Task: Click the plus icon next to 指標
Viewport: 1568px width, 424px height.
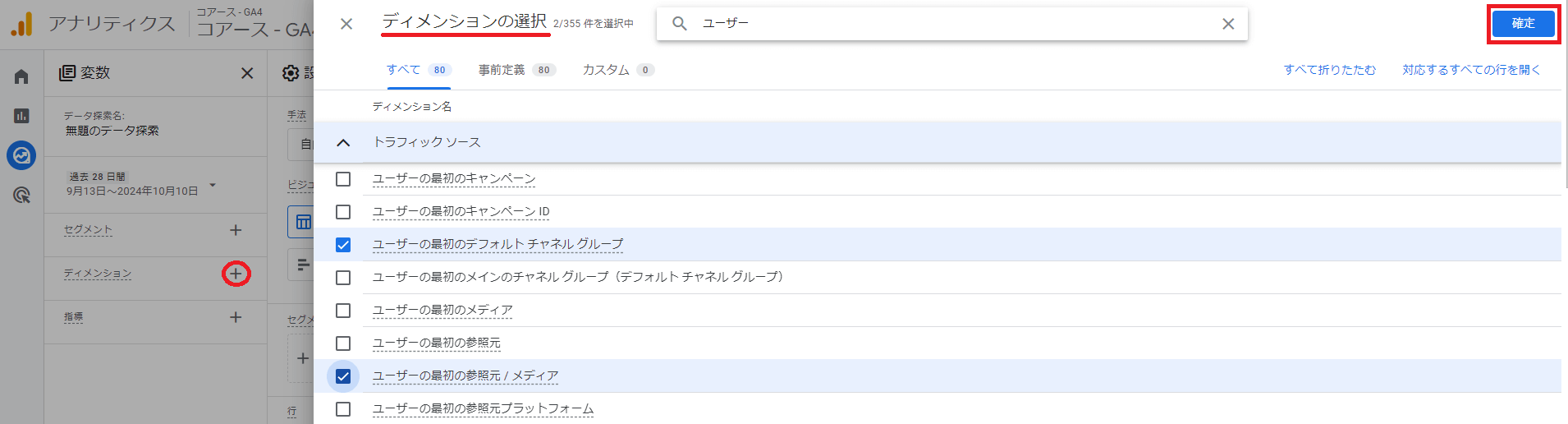Action: point(236,317)
